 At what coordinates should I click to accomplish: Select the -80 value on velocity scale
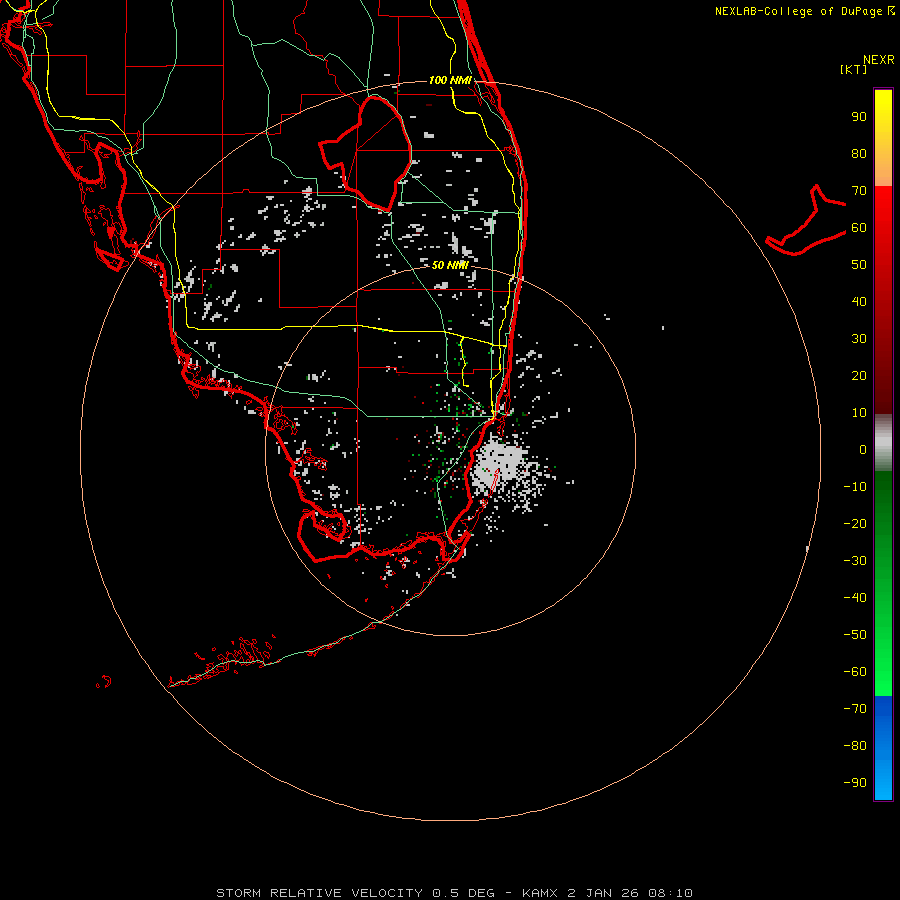(855, 746)
